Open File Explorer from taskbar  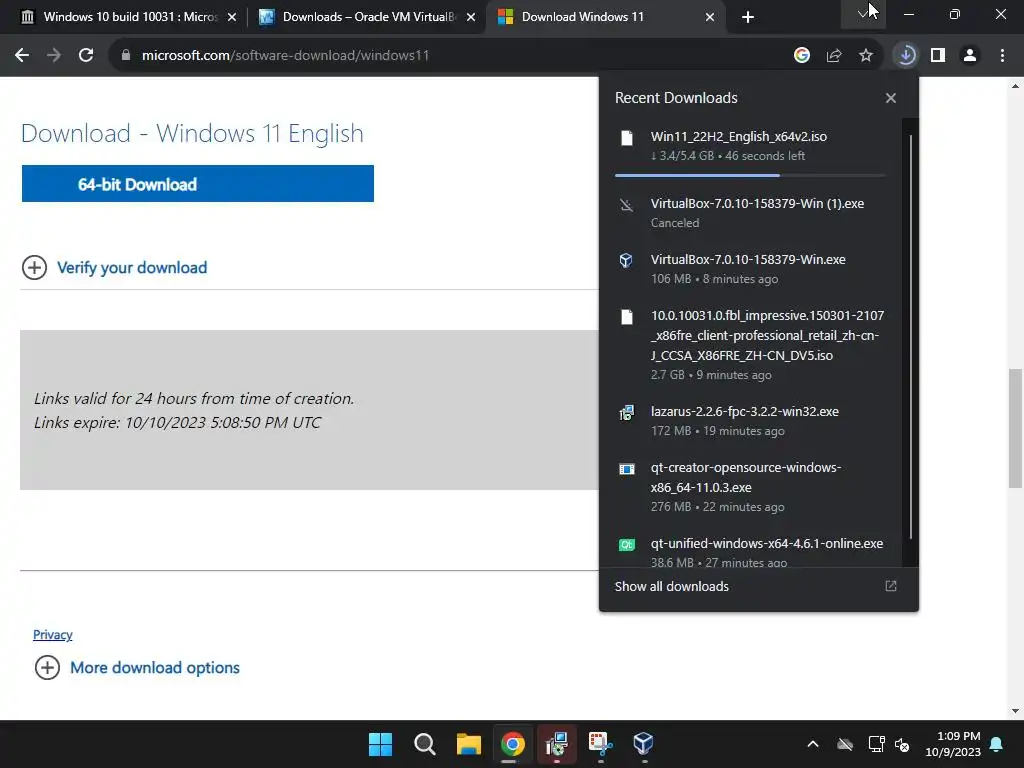point(468,743)
